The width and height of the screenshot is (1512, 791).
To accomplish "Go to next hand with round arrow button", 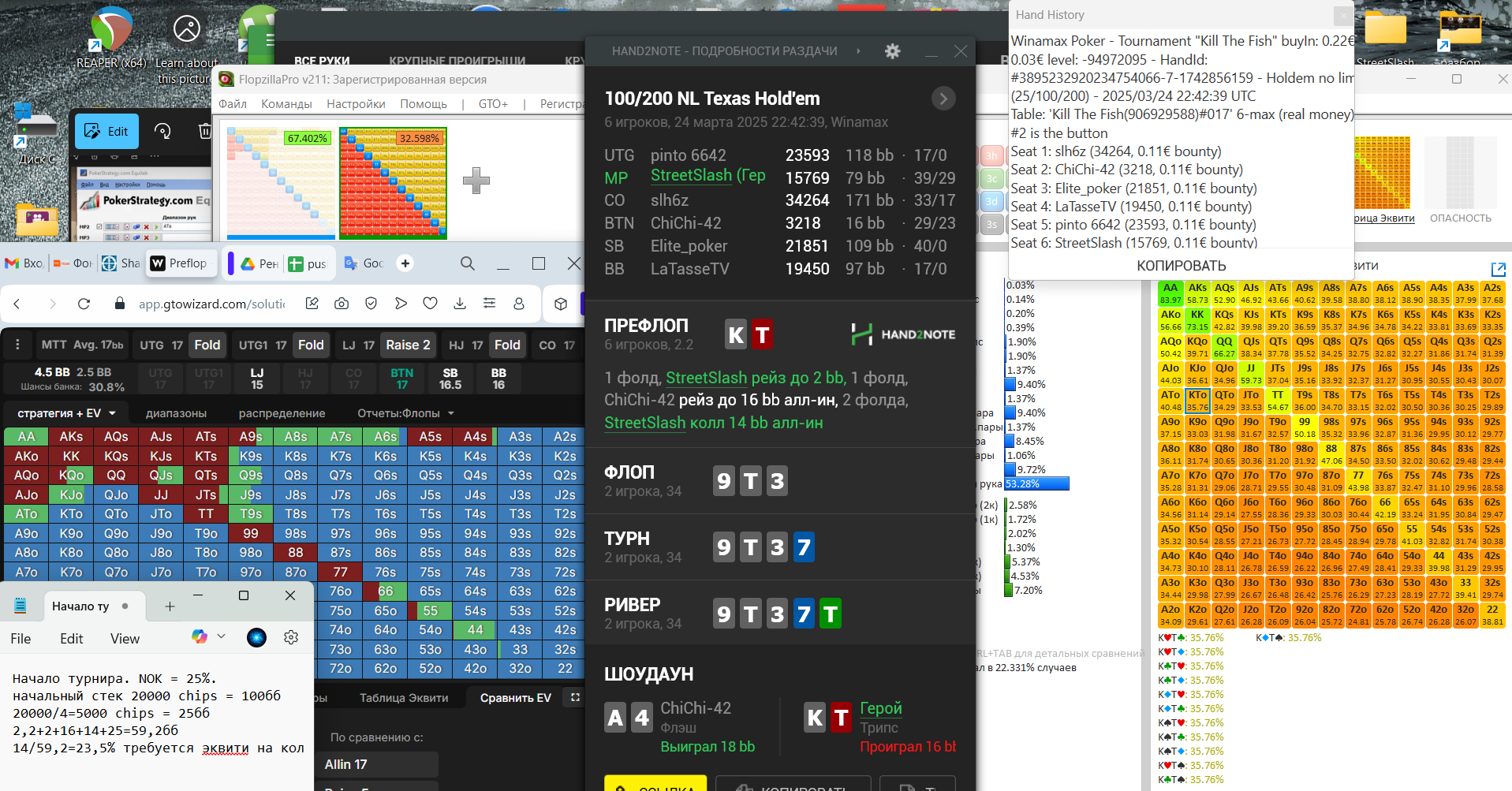I will click(x=943, y=99).
